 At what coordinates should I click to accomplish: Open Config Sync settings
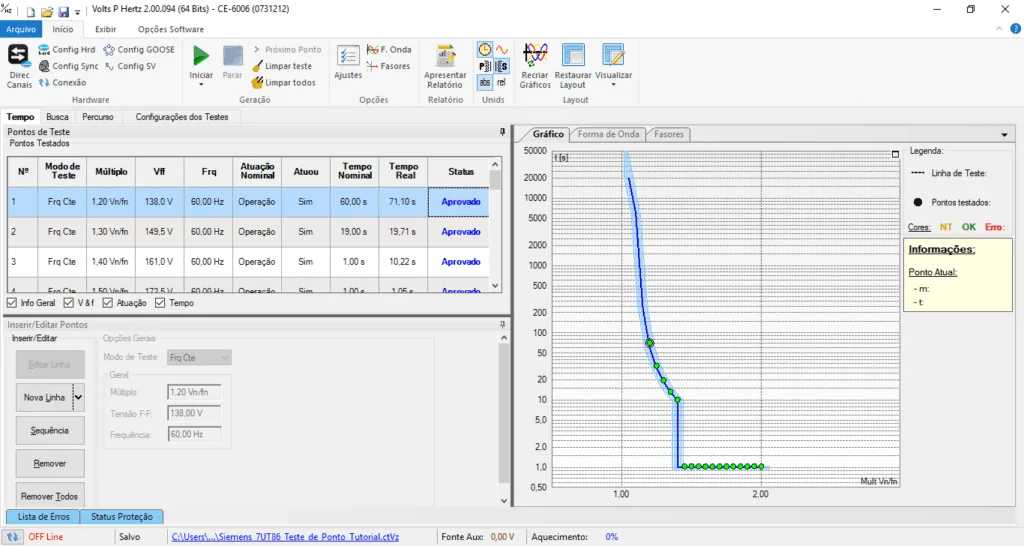point(68,66)
